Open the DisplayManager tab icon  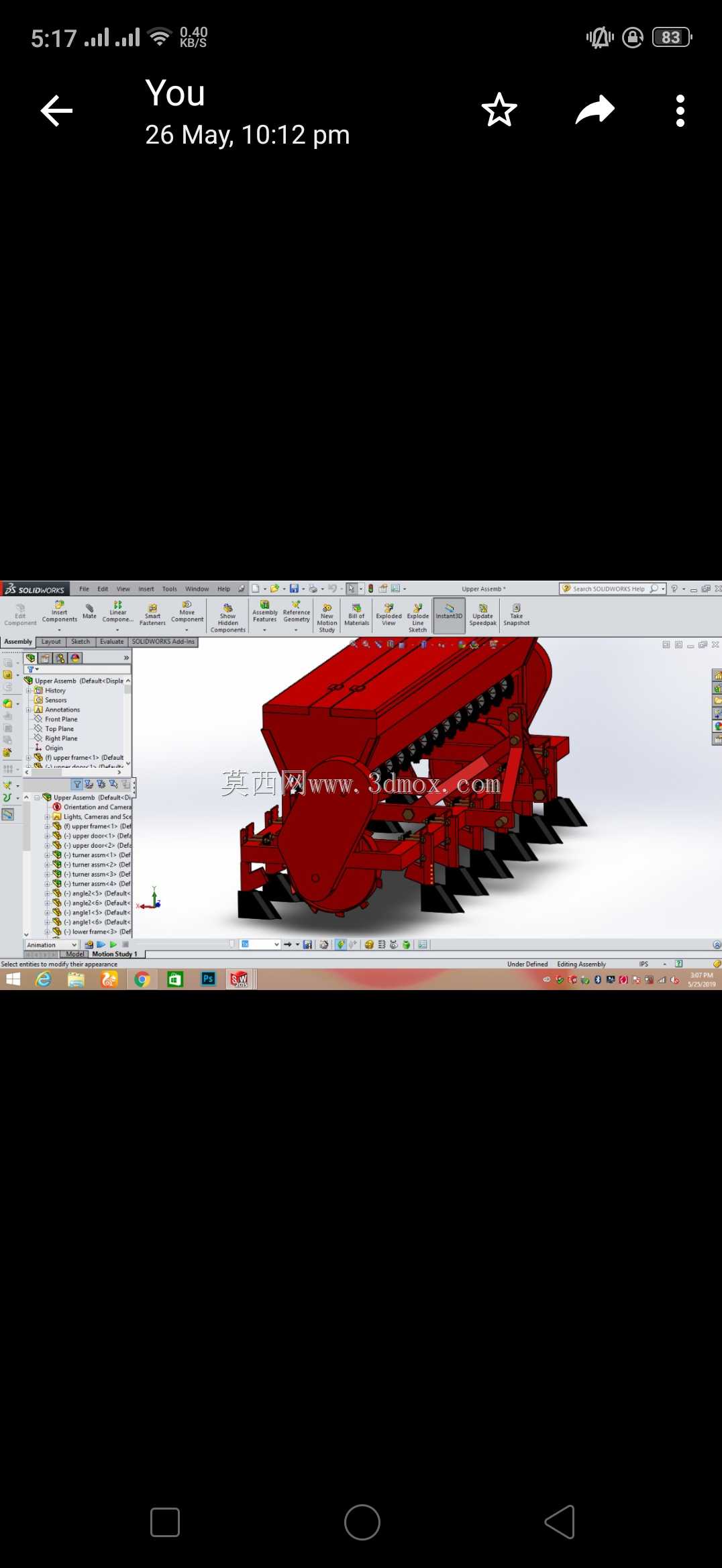pos(75,658)
